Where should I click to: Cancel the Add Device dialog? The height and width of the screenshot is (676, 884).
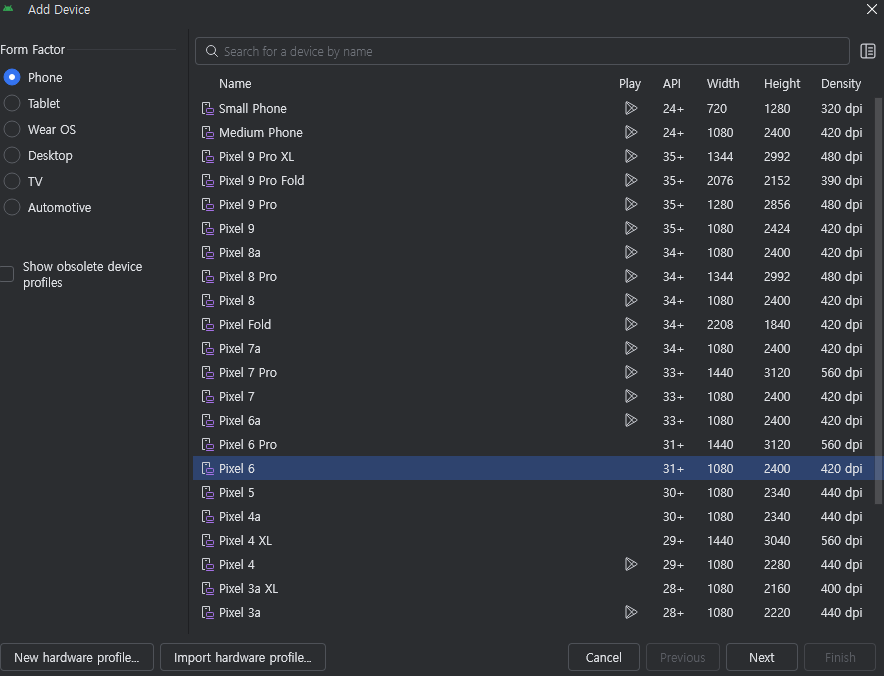604,657
